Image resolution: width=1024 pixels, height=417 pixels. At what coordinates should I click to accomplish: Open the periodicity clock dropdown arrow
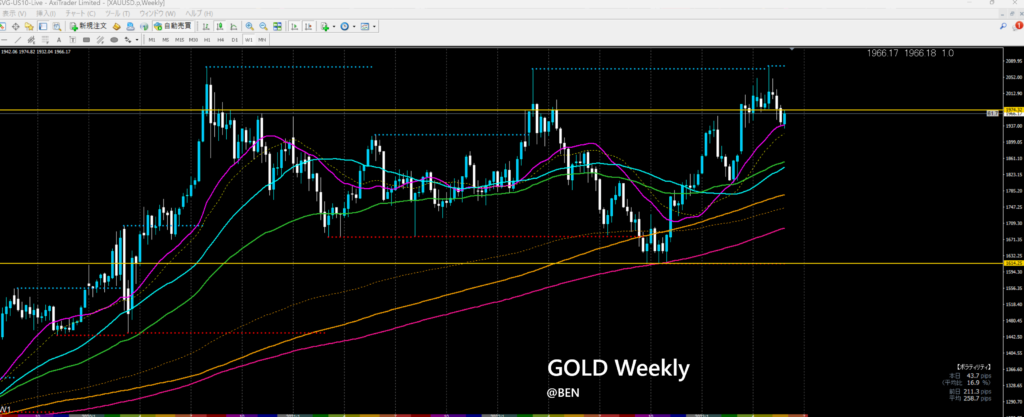click(353, 26)
